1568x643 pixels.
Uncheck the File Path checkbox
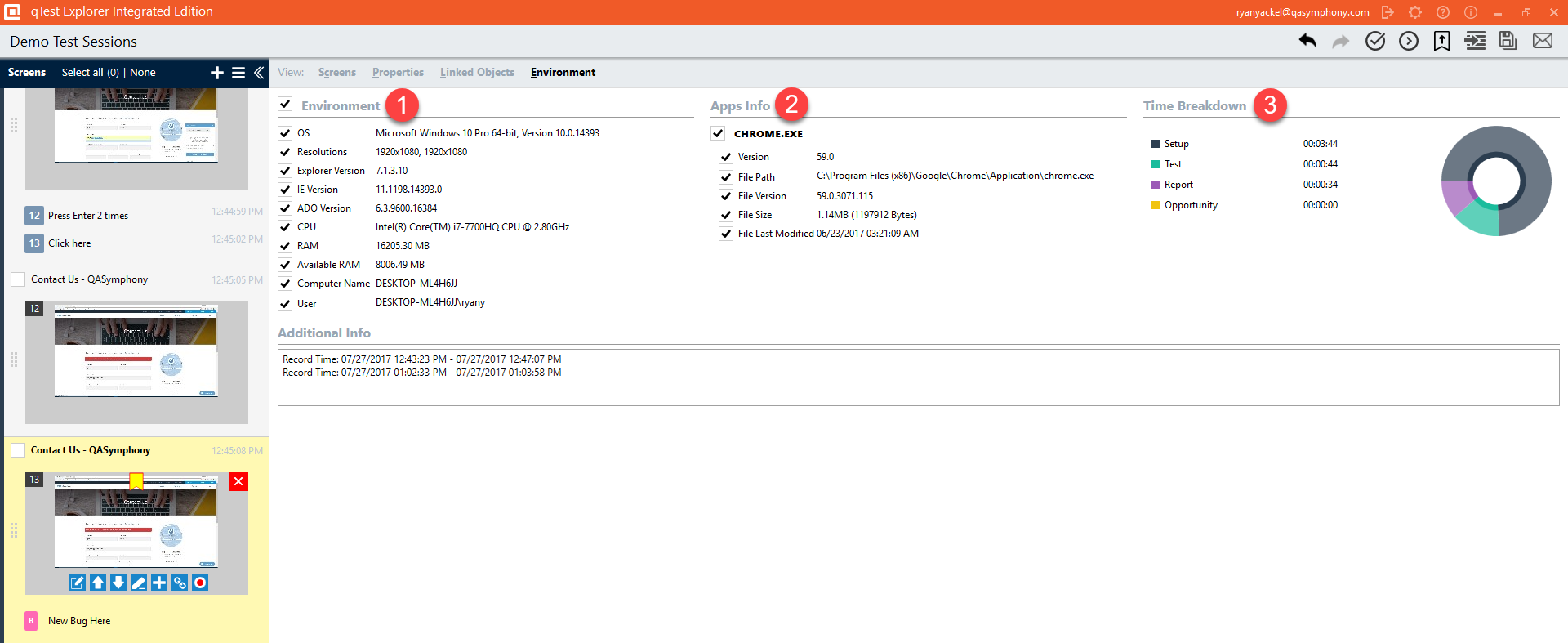click(726, 177)
